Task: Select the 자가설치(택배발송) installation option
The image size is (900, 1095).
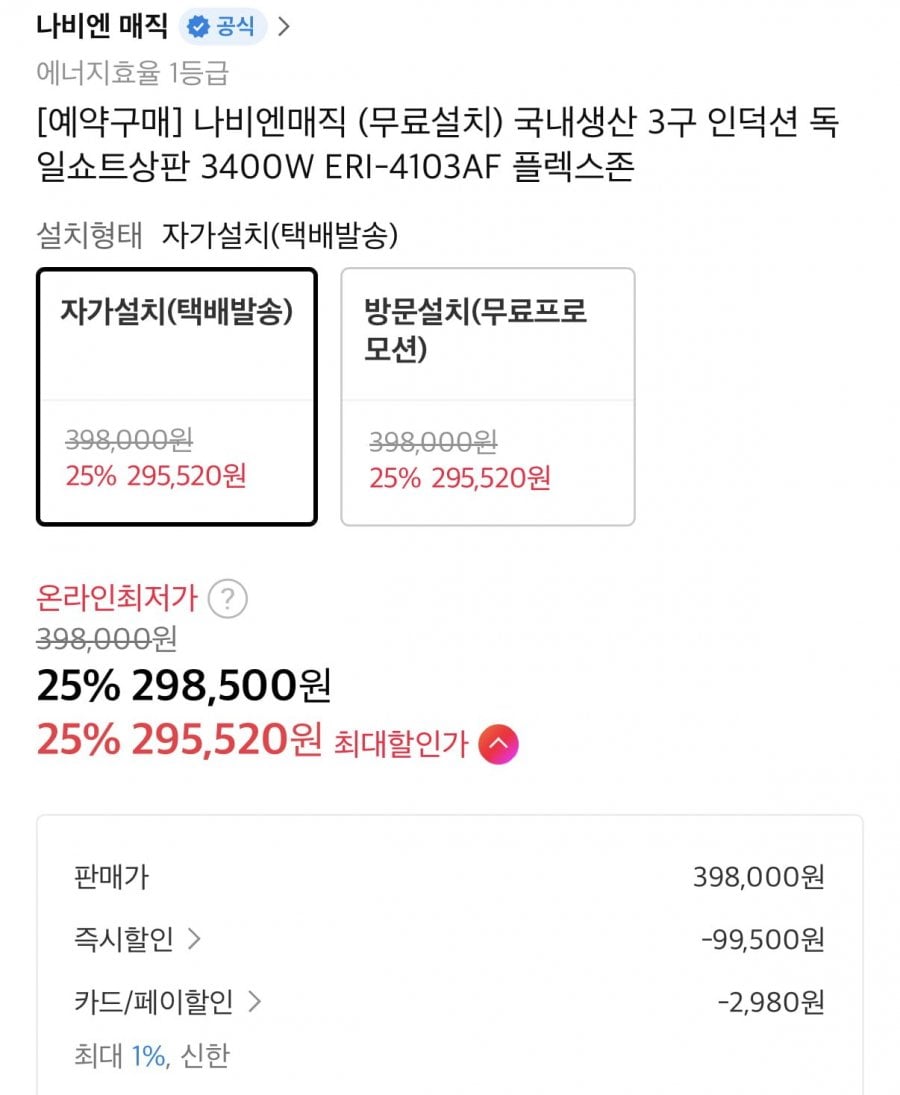Action: [177, 396]
